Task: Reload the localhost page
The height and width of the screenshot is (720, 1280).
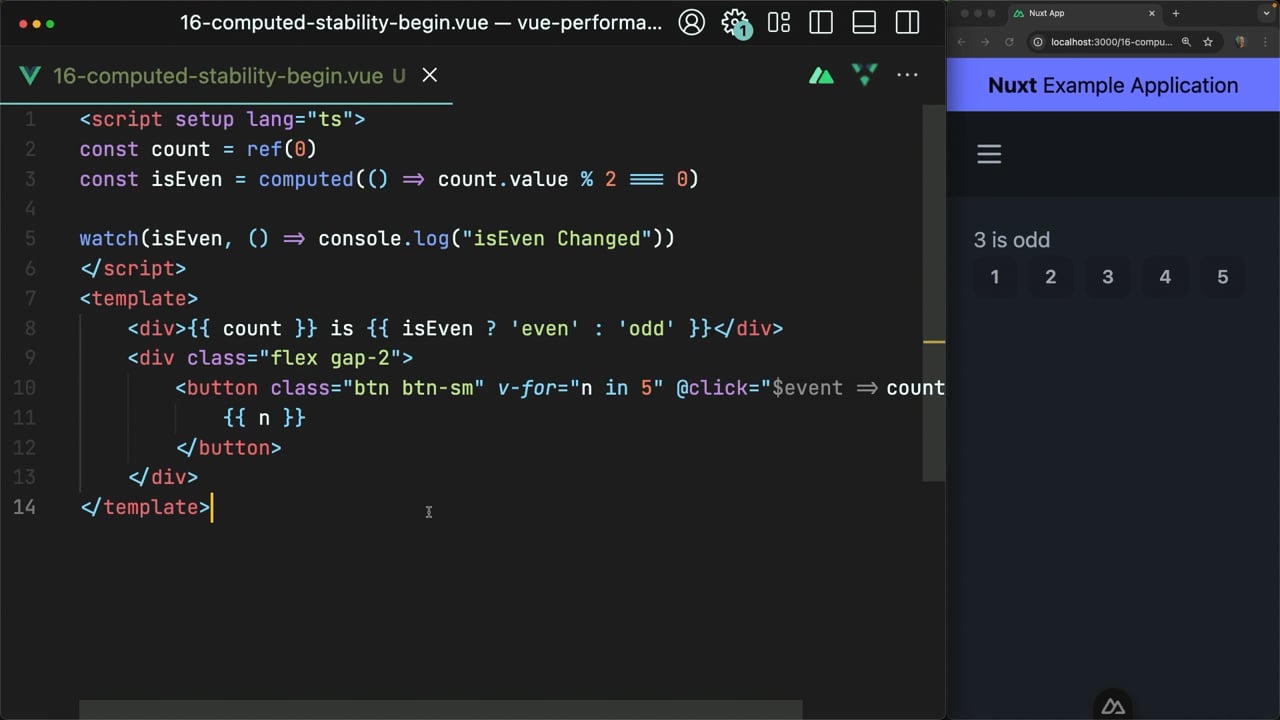Action: [x=1009, y=42]
